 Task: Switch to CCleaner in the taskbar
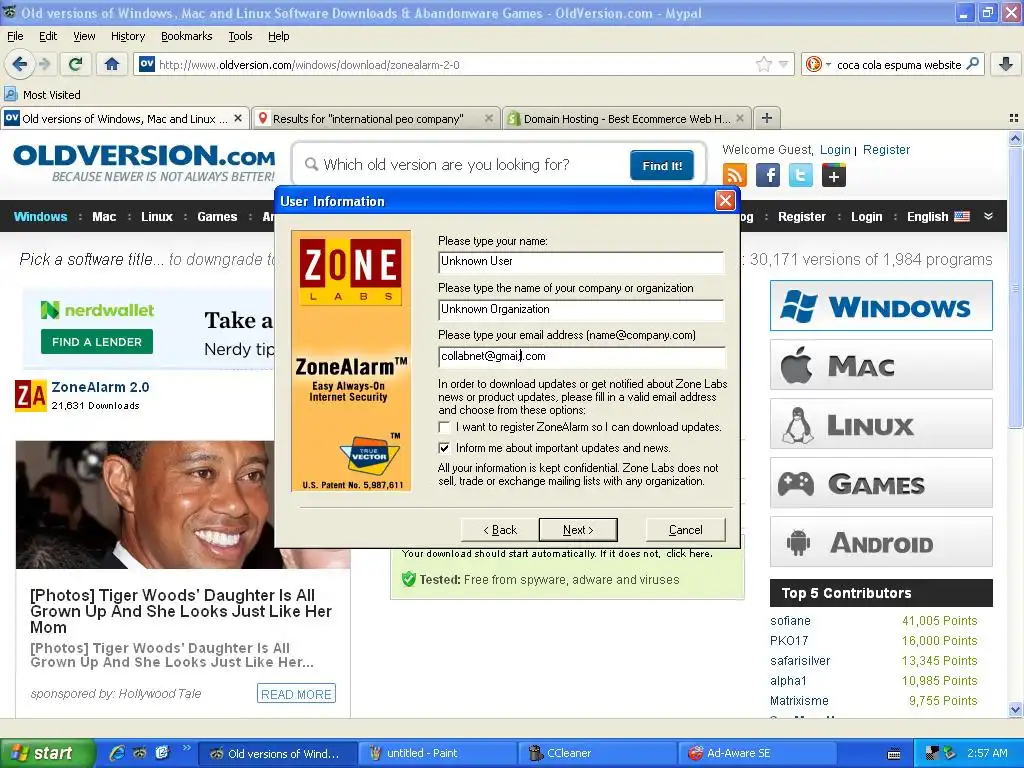tap(598, 753)
